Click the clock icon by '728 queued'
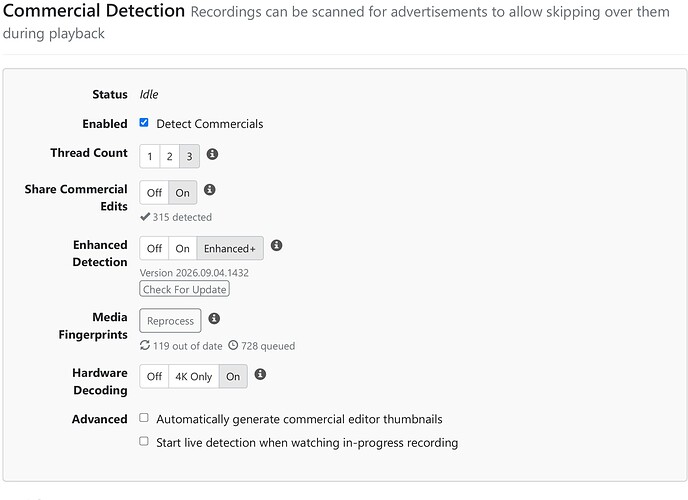Screen dimensions: 688x500 tap(233, 346)
